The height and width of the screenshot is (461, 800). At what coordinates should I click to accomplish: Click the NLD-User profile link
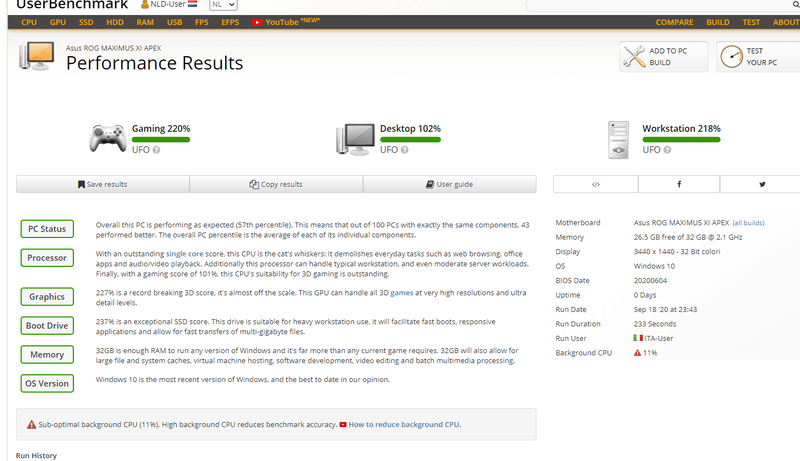tap(168, 4)
